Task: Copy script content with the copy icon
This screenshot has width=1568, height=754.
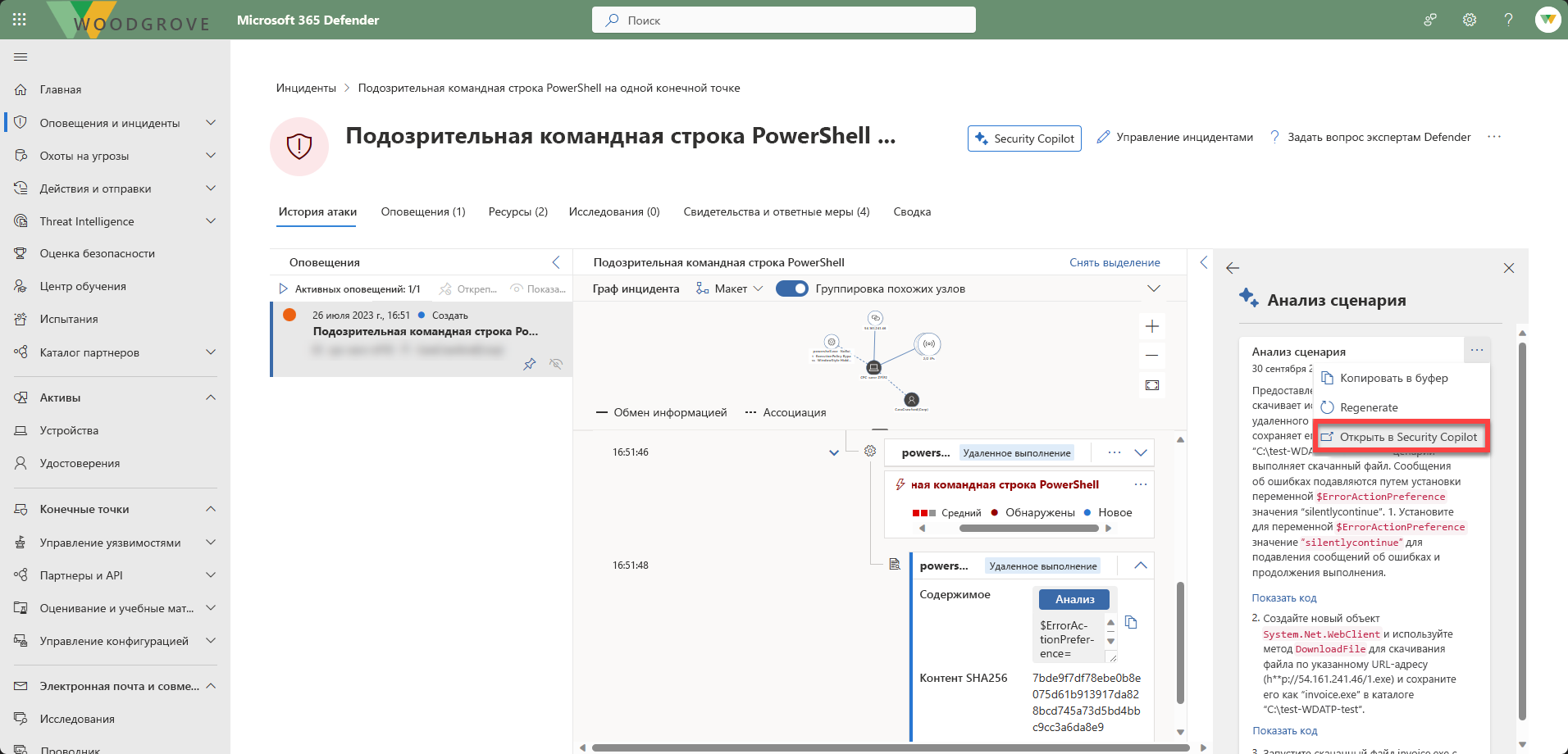Action: [x=1131, y=623]
